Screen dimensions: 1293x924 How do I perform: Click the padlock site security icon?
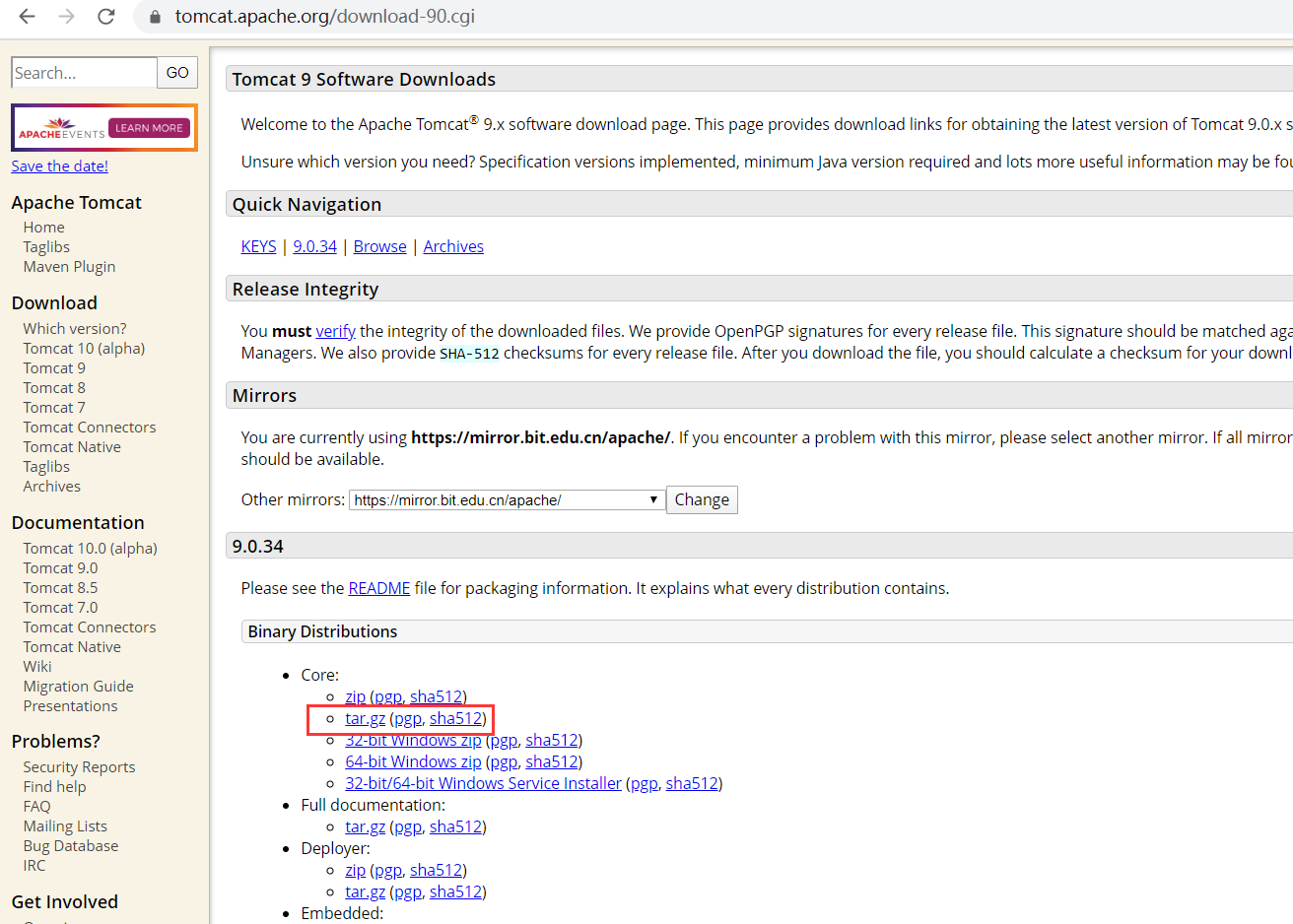(x=155, y=17)
